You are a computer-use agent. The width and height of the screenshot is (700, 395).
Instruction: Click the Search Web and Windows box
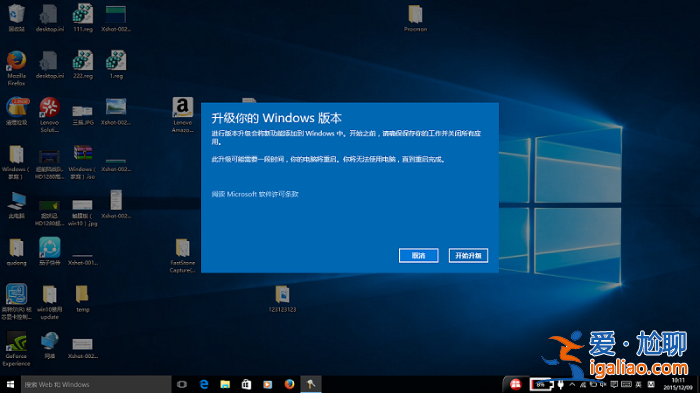coord(96,384)
